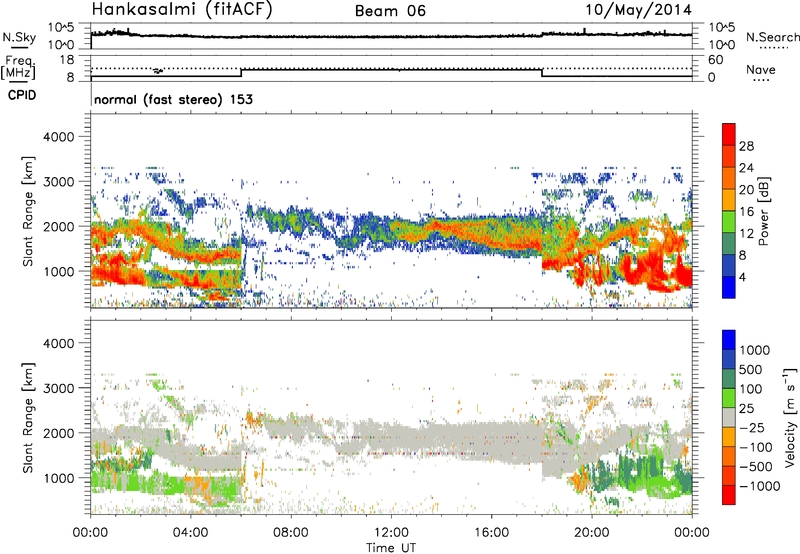Click the 'Slant Range [km]' label of power panel
The image size is (800, 554).
point(28,211)
